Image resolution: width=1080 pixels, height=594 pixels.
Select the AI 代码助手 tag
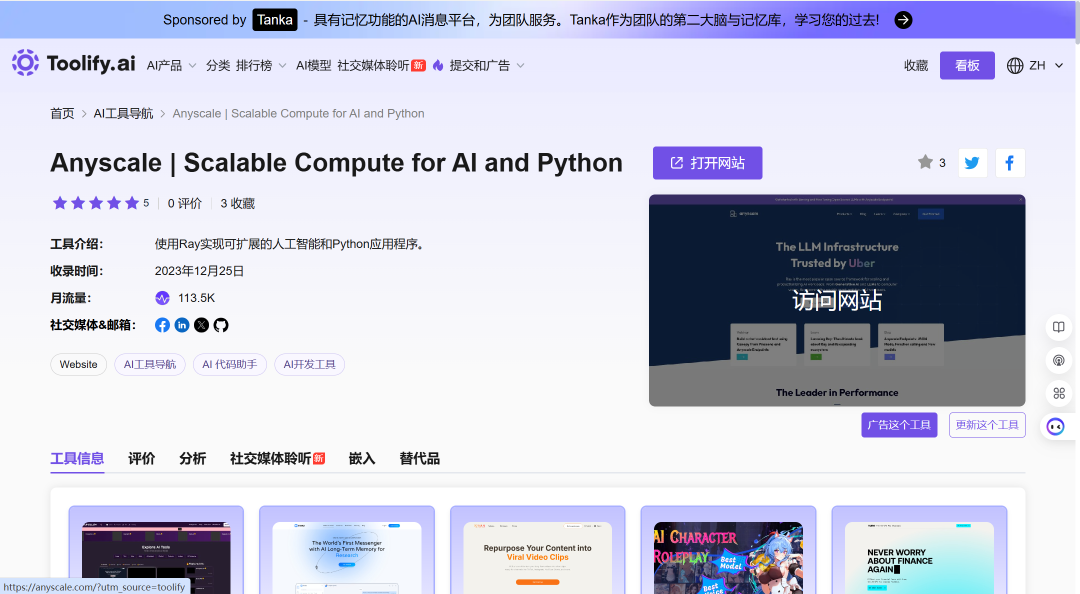[229, 365]
